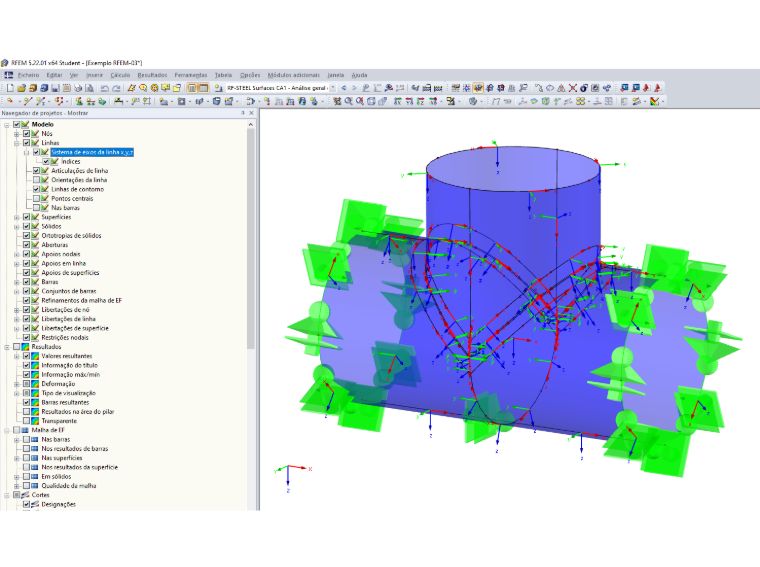Click the last red icon in top toolbar
The height and width of the screenshot is (567, 760).
(x=658, y=88)
